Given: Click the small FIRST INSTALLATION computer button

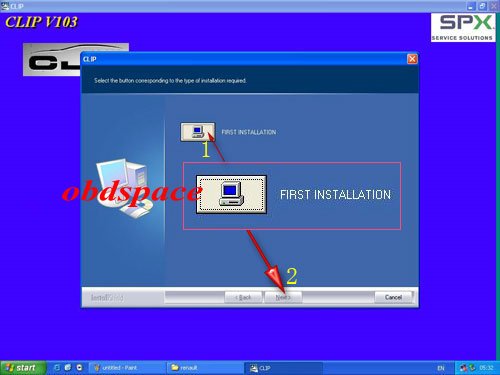Looking at the screenshot, I should click(198, 132).
